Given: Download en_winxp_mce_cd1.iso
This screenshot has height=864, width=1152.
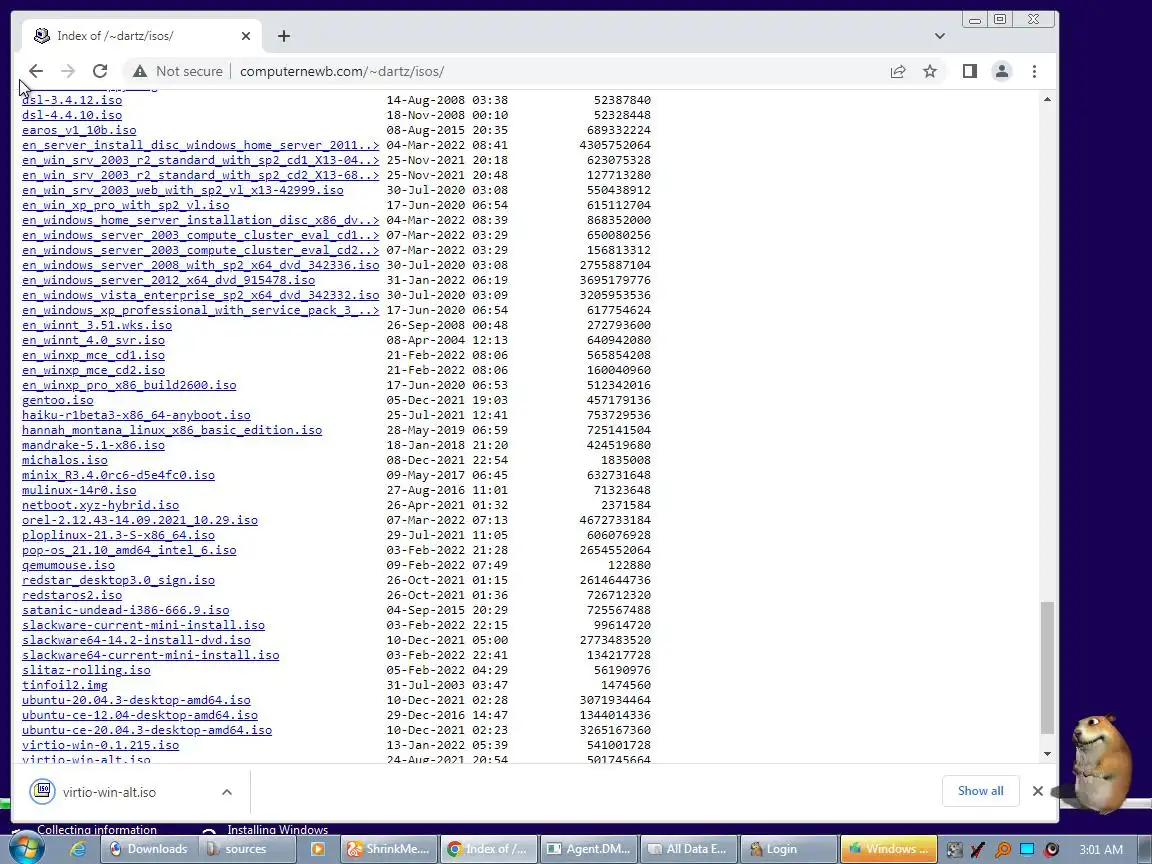Looking at the screenshot, I should [x=93, y=355].
